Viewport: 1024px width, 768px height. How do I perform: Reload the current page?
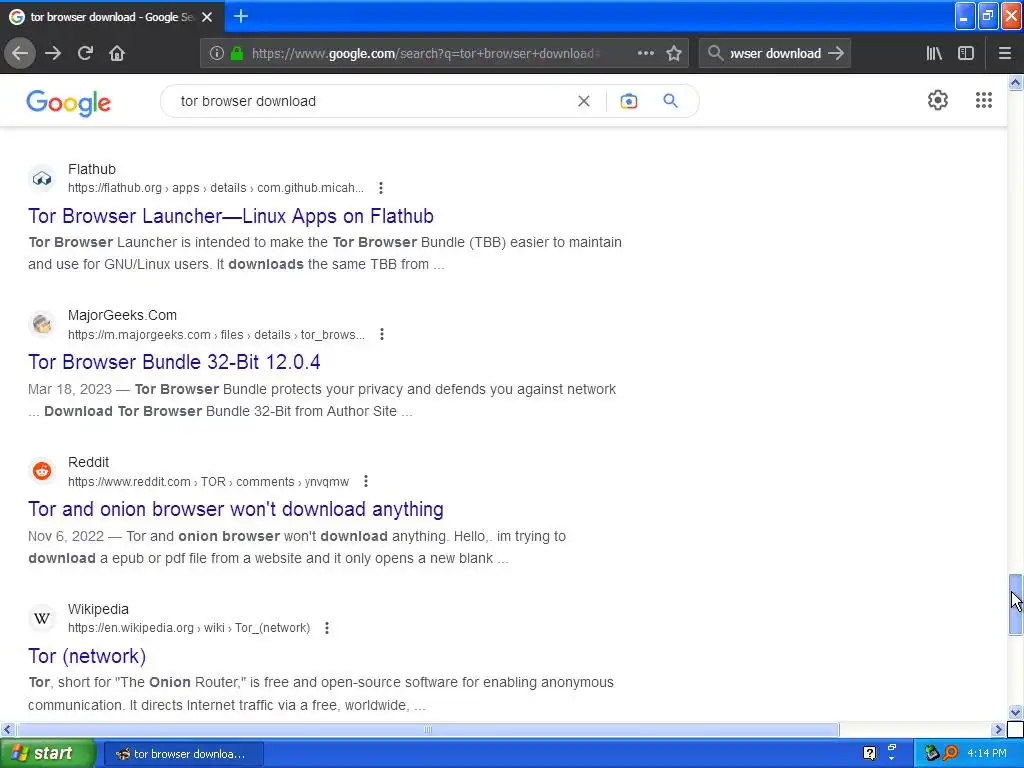pos(85,54)
